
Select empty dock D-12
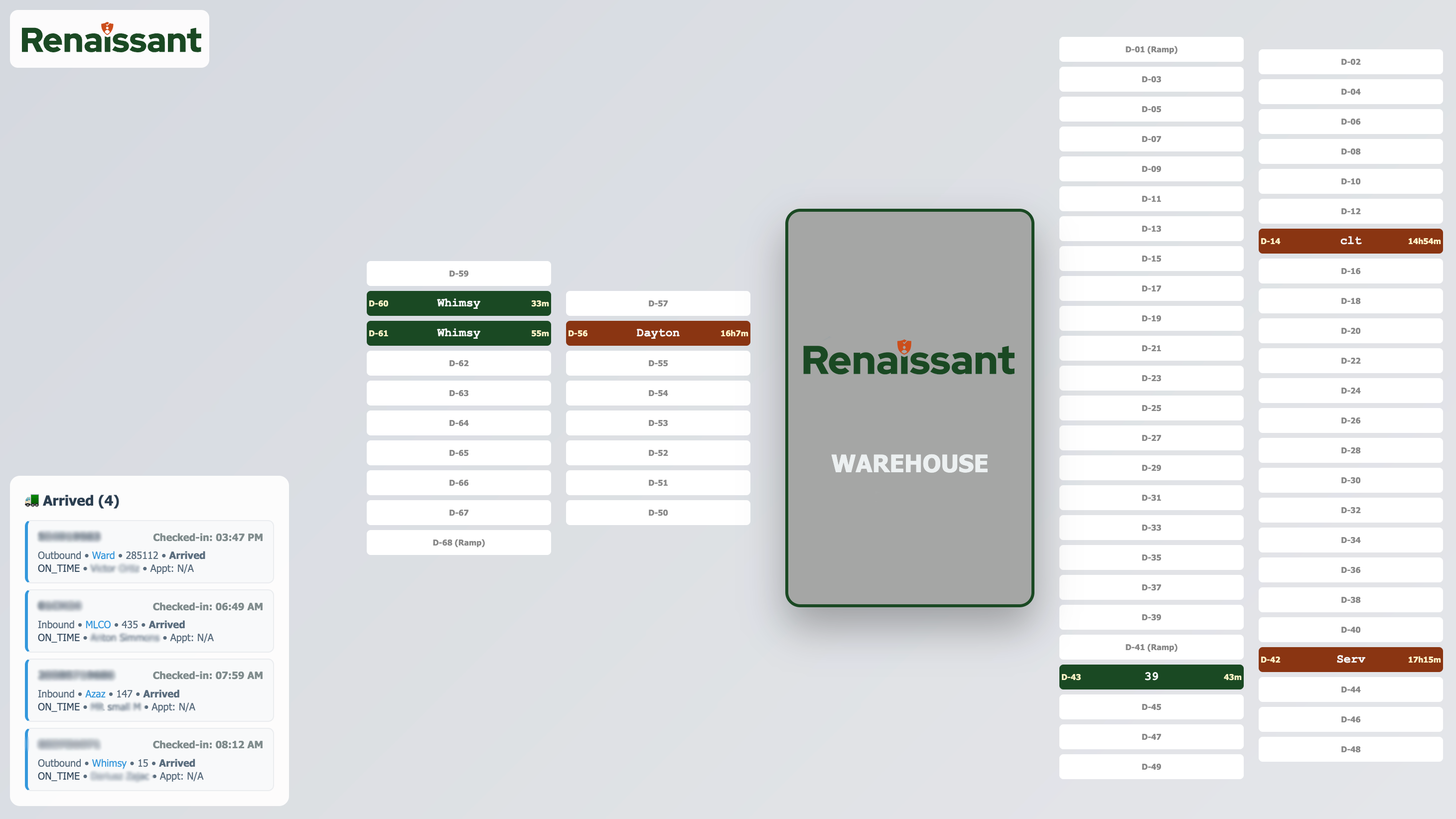pyautogui.click(x=1350, y=211)
